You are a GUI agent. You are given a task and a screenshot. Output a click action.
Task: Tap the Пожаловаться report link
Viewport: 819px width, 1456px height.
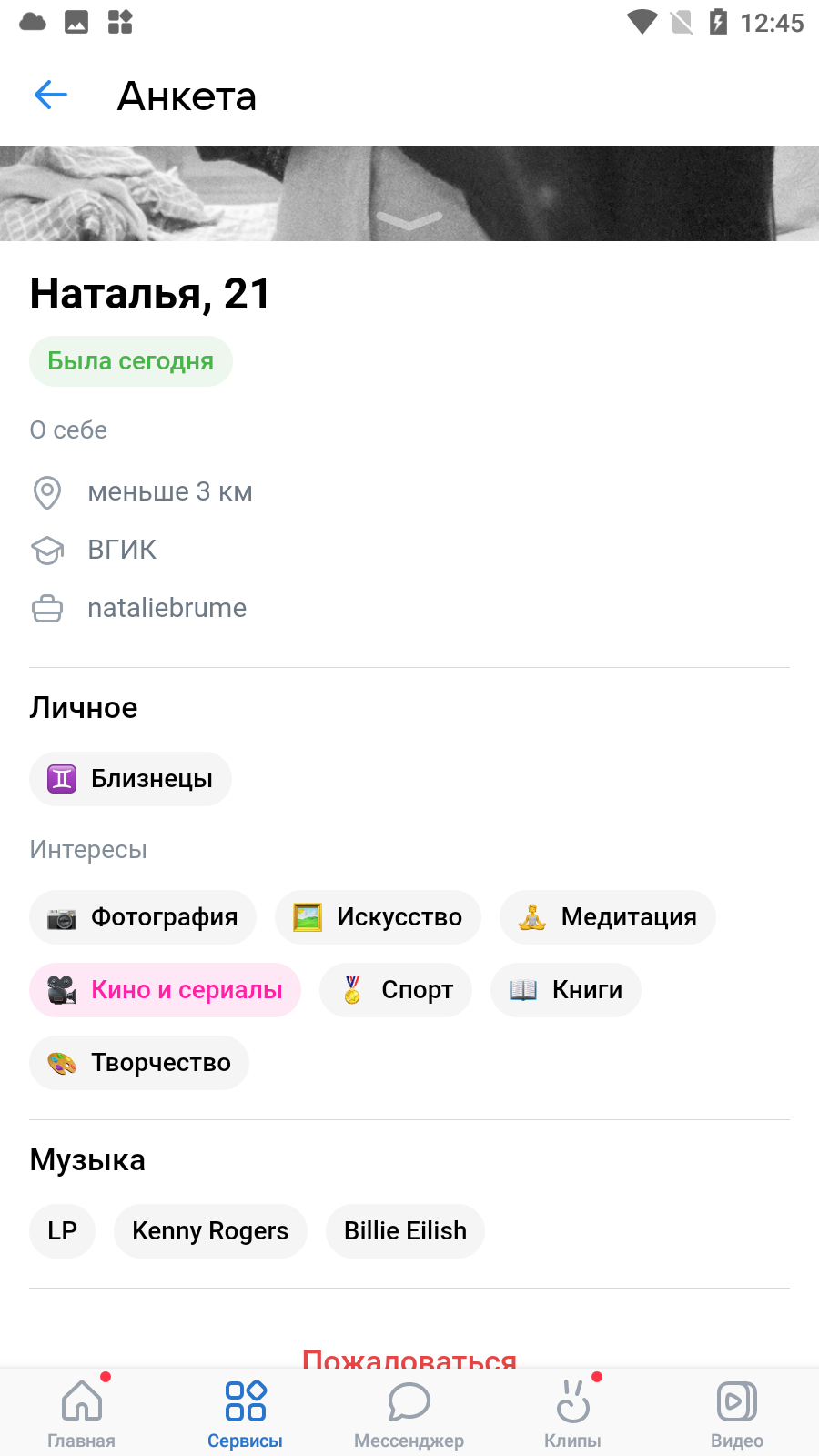pos(409,1358)
